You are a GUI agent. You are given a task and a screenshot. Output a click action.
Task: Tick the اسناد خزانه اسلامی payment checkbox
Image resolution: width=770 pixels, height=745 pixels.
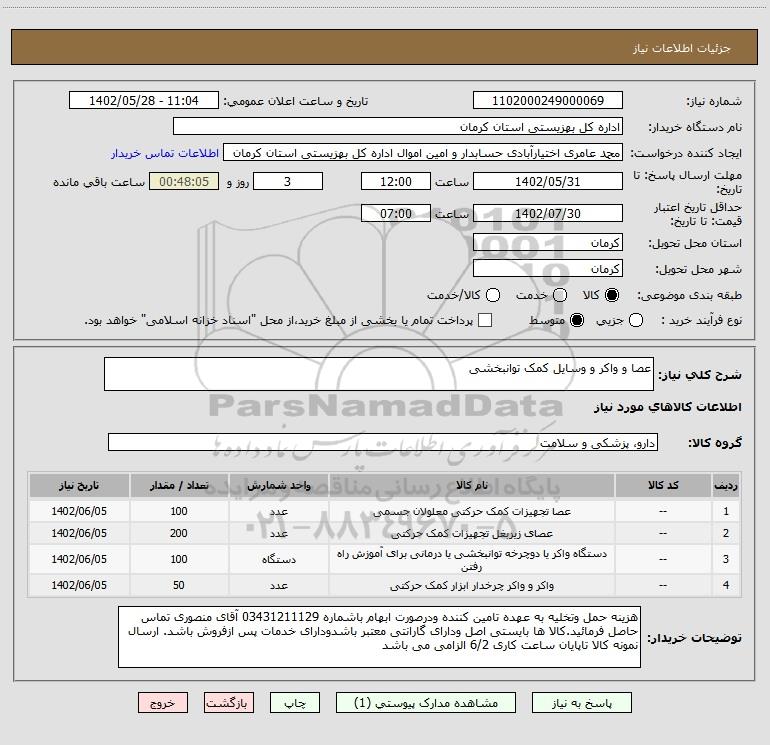point(485,320)
